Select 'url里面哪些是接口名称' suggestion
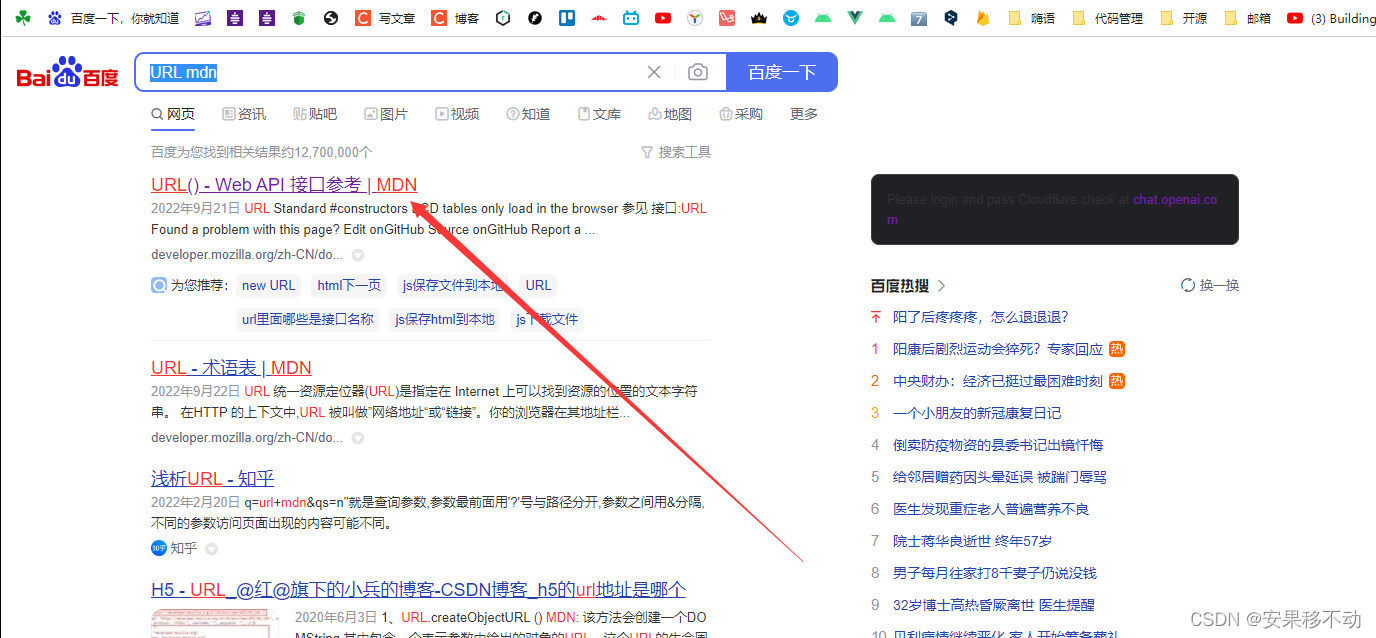Image resolution: width=1376 pixels, height=638 pixels. (x=308, y=319)
